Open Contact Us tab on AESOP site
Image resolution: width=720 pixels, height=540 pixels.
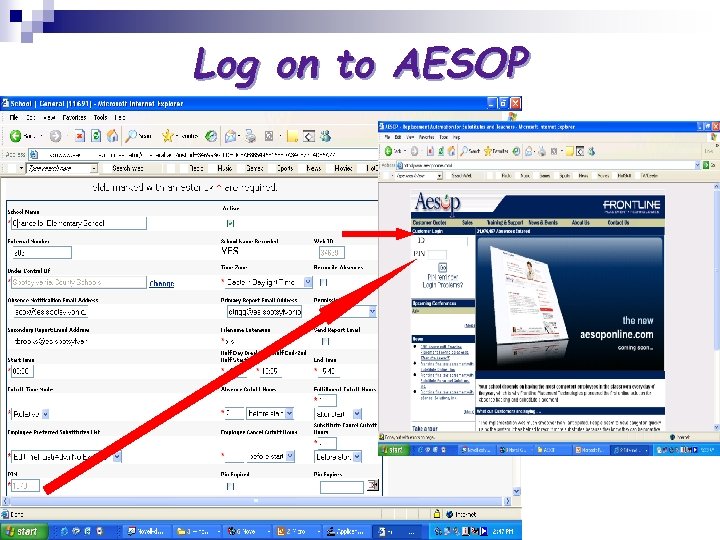point(619,222)
